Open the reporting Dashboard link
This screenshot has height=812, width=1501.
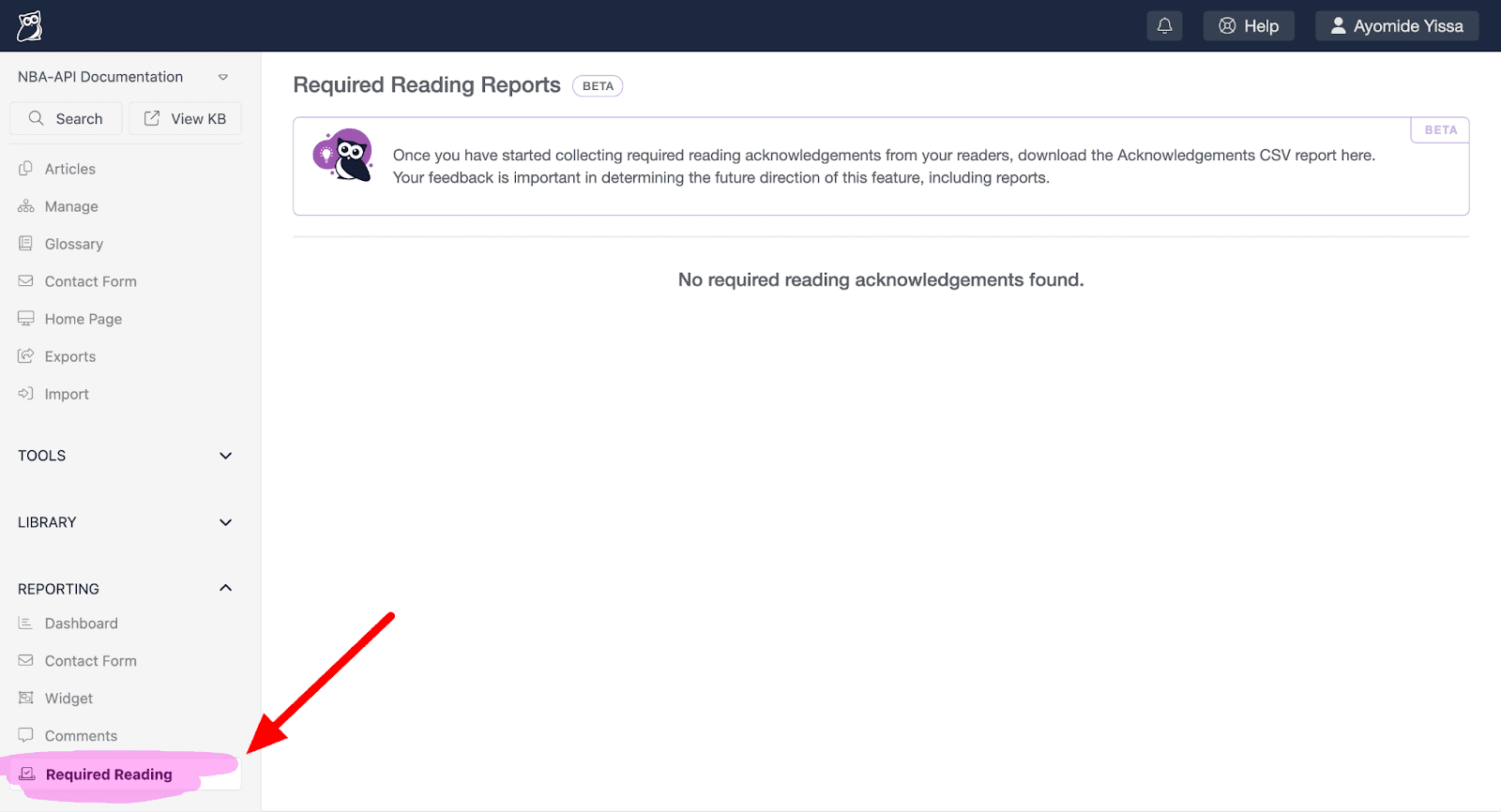[x=82, y=624]
